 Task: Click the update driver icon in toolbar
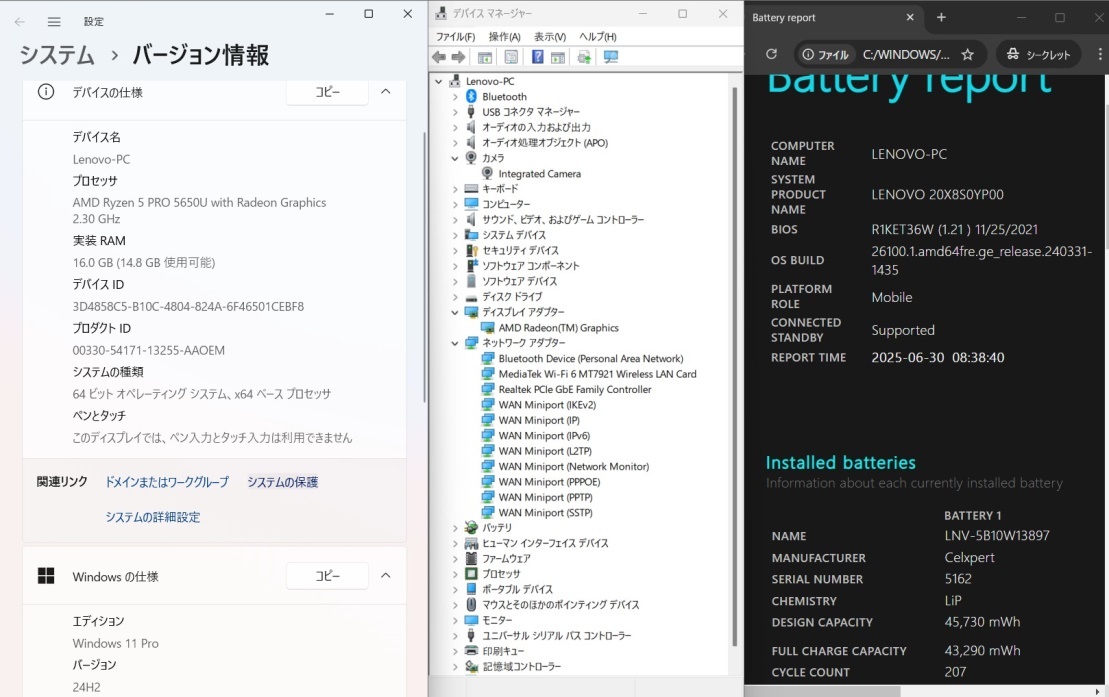tap(584, 57)
